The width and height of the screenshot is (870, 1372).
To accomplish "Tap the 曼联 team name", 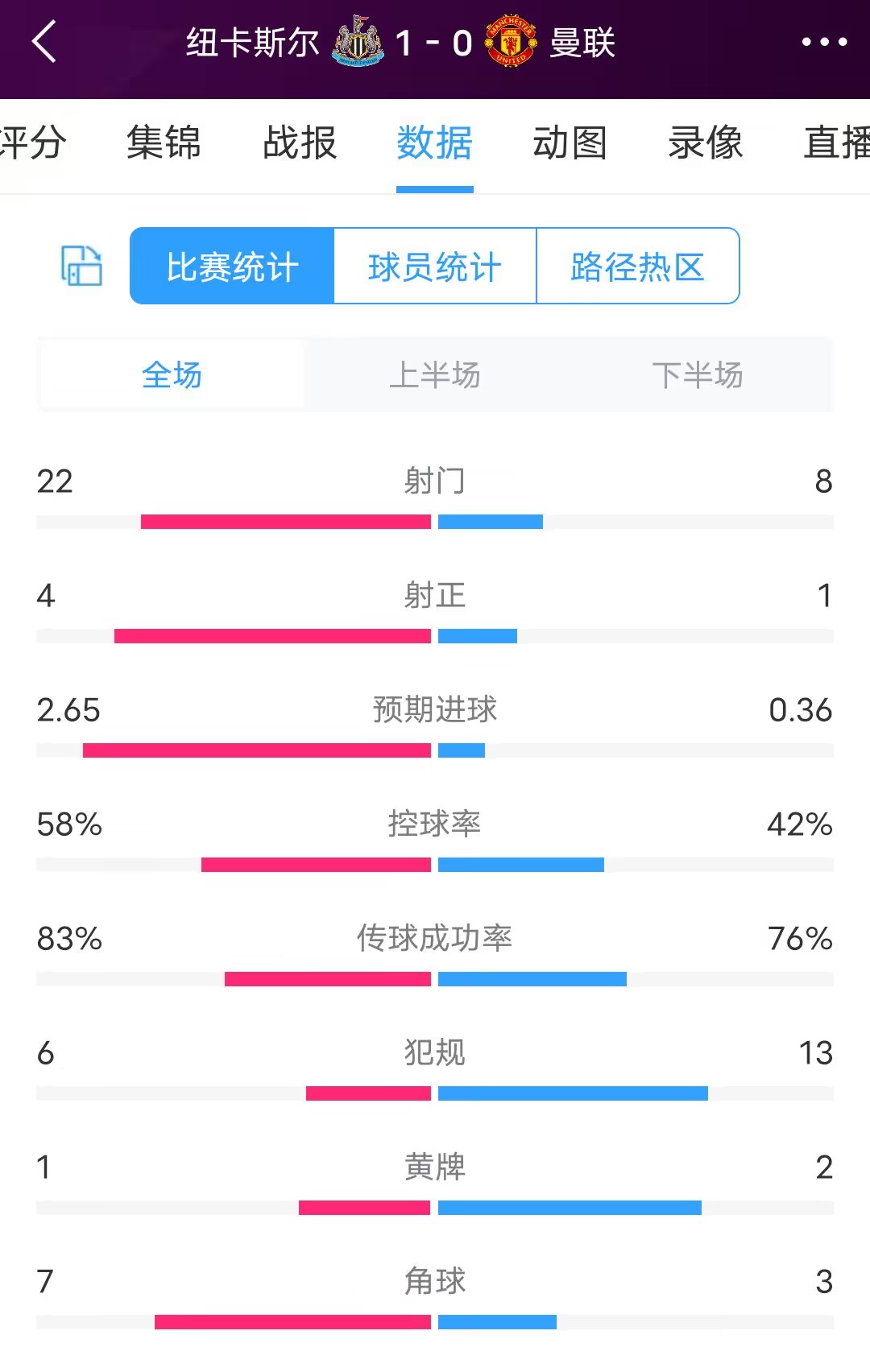I will [x=582, y=43].
